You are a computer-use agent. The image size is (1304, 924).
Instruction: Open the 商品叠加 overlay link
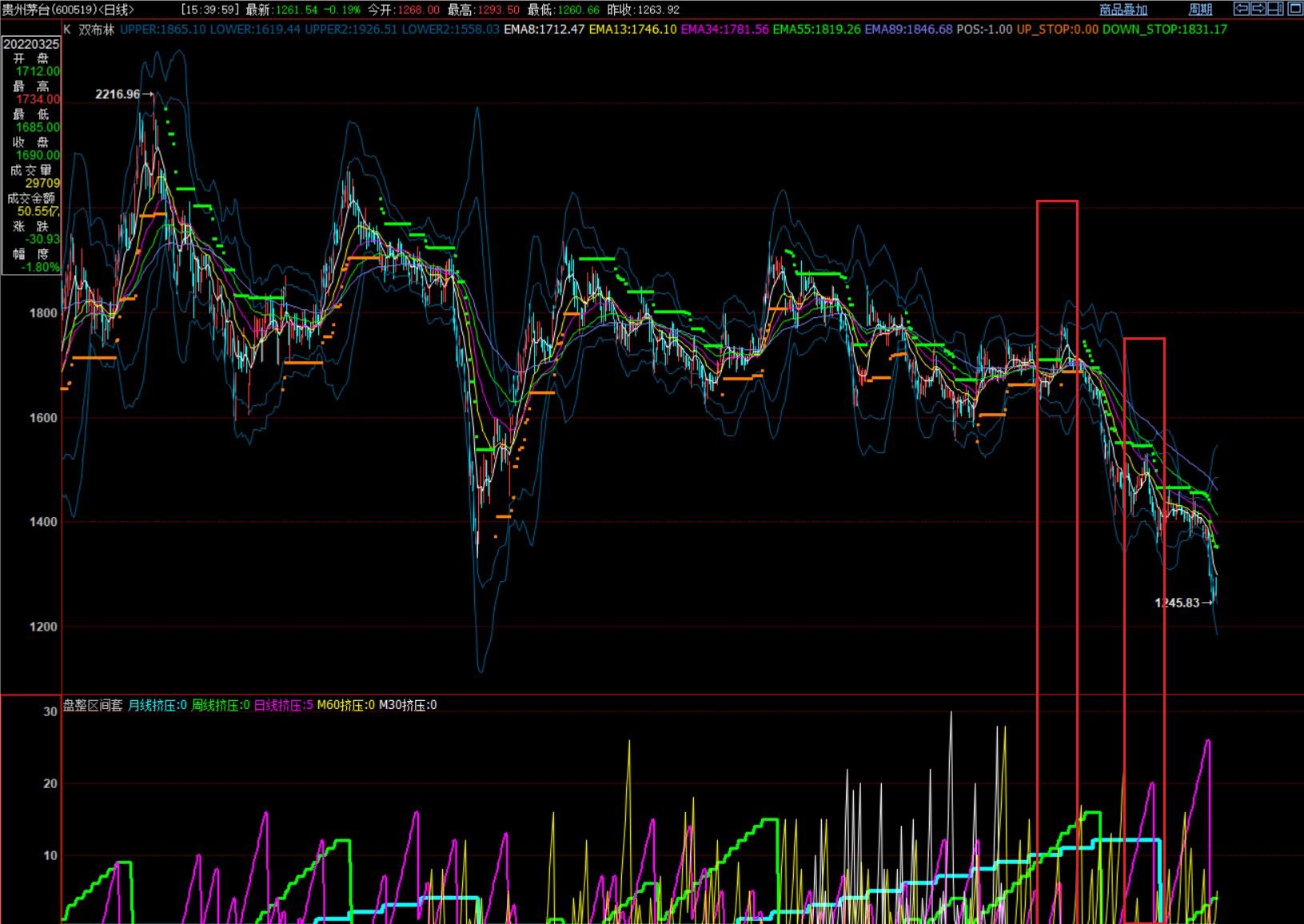click(x=1123, y=10)
